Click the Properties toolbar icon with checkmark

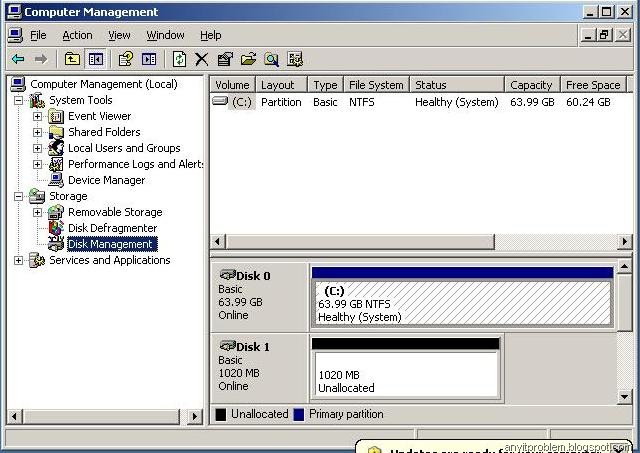225,59
